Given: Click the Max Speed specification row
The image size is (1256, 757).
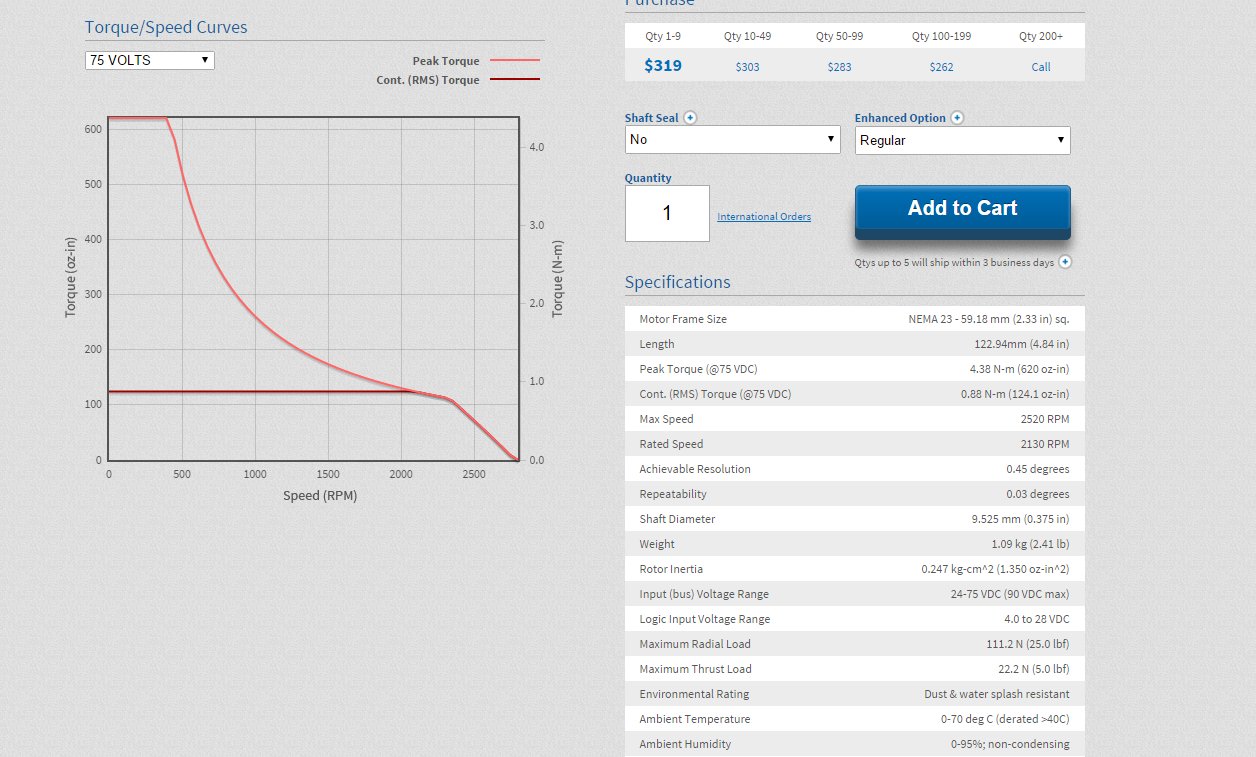Looking at the screenshot, I should 854,419.
